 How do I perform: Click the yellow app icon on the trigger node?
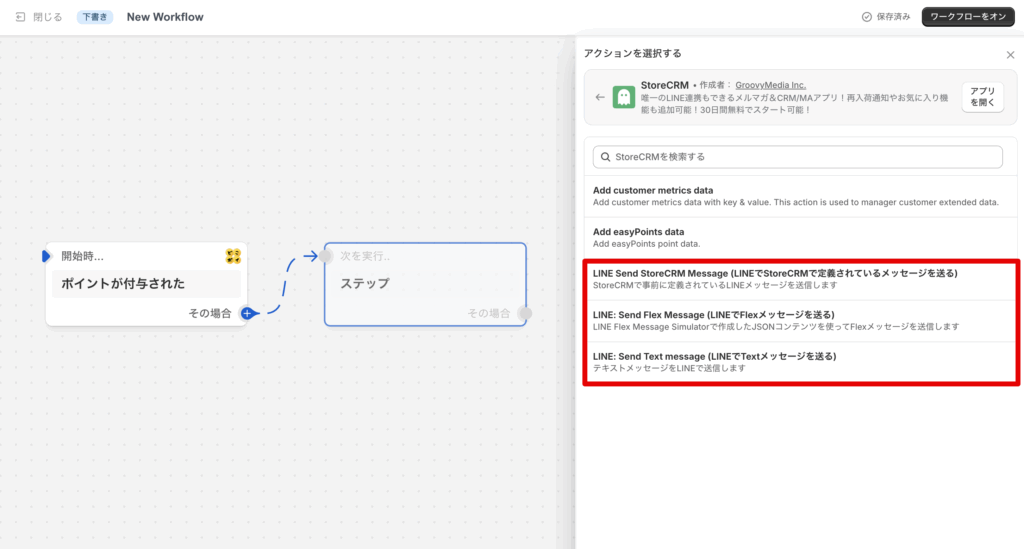[233, 257]
